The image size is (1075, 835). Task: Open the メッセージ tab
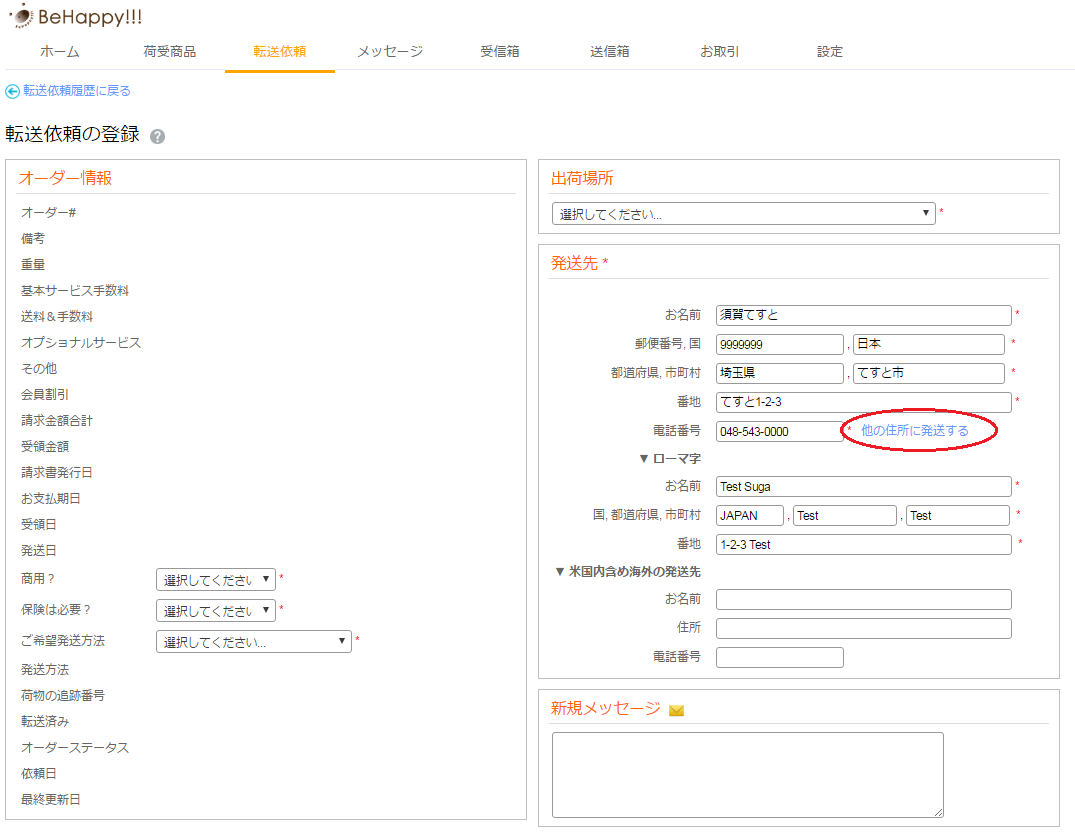(x=390, y=52)
